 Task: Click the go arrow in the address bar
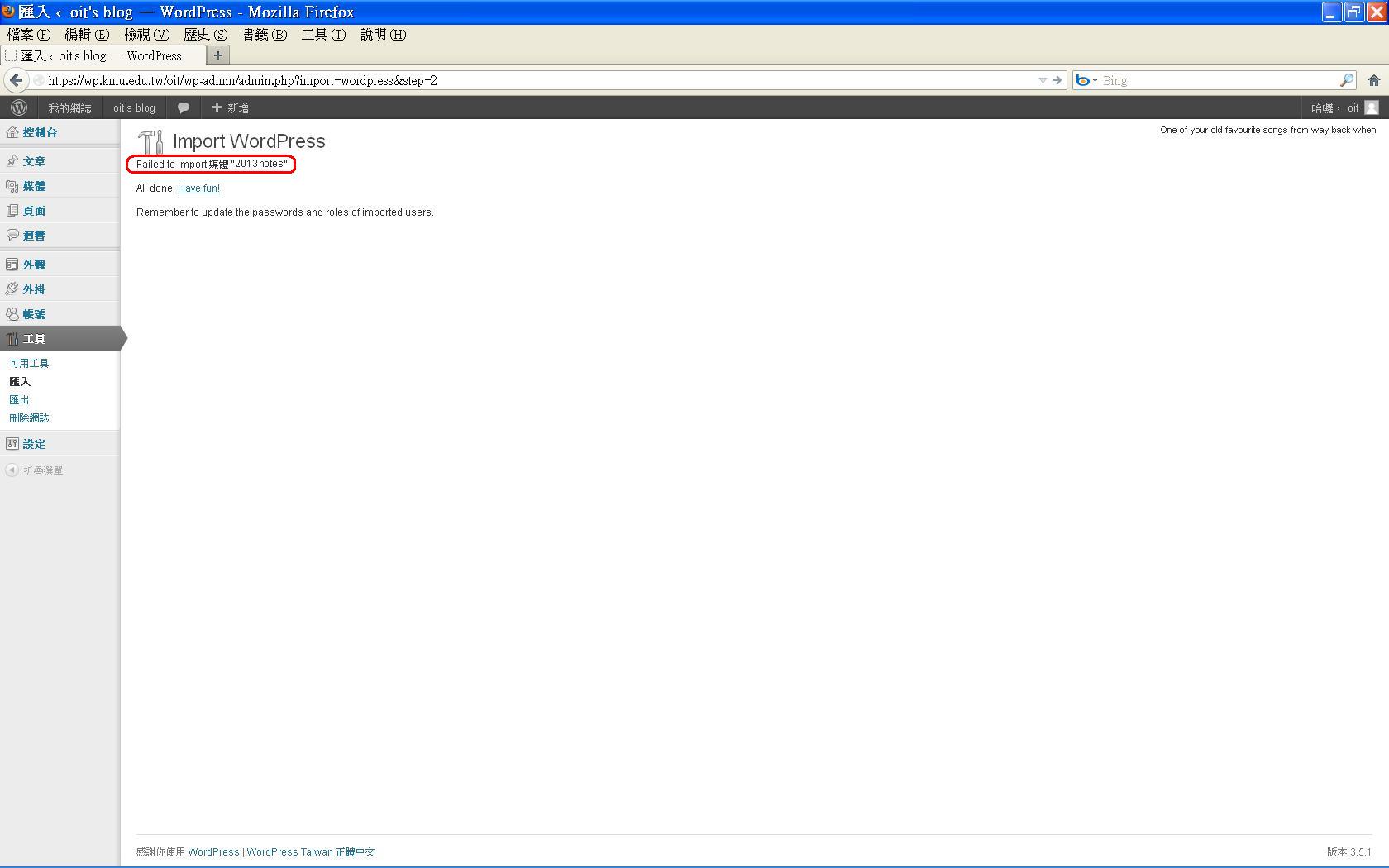pyautogui.click(x=1057, y=80)
